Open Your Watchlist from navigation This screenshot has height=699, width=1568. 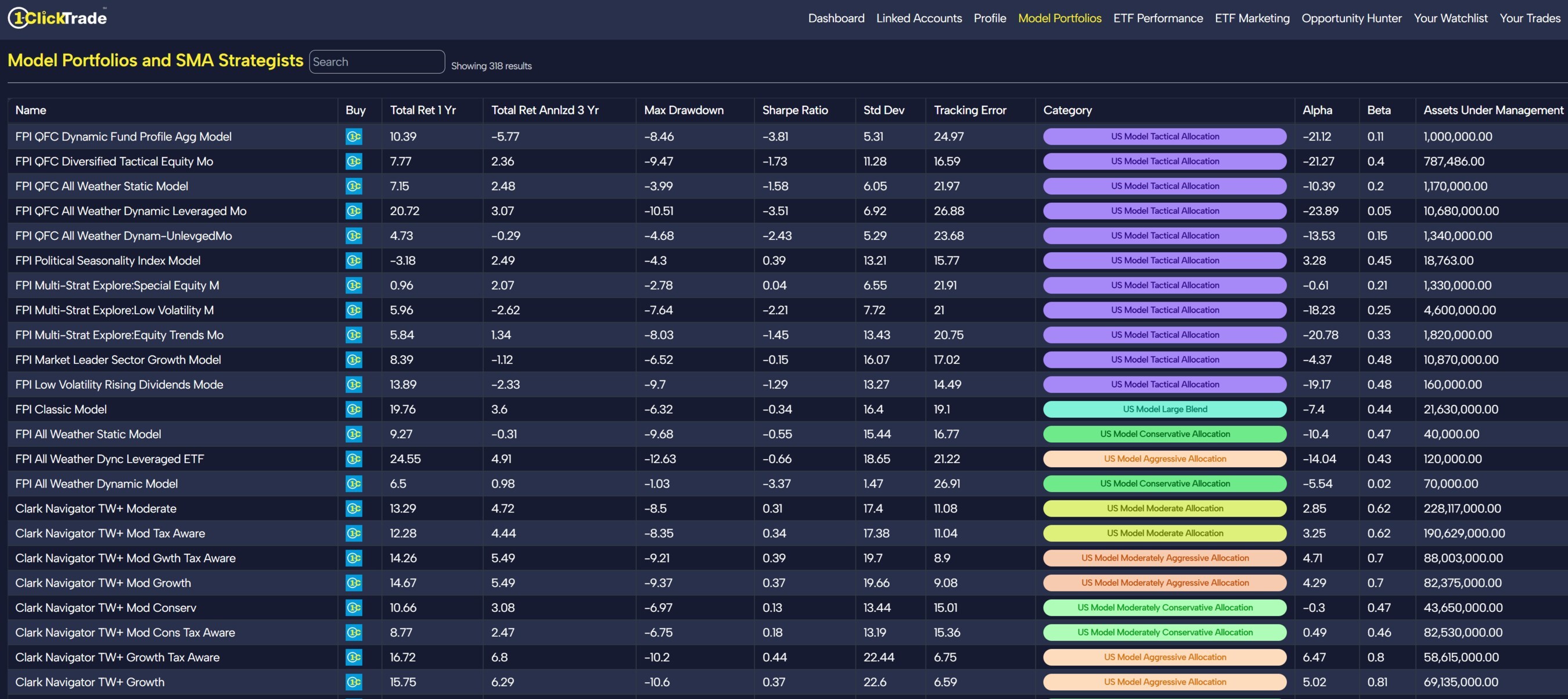coord(1451,18)
